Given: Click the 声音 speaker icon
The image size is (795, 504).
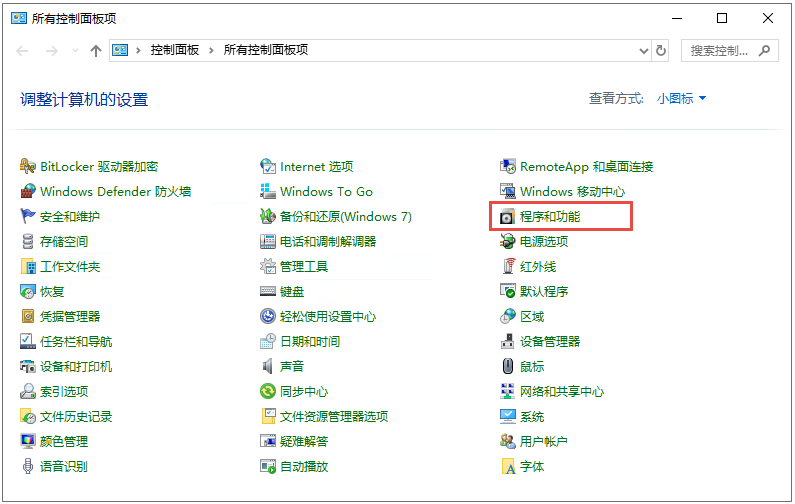Looking at the screenshot, I should tap(268, 366).
